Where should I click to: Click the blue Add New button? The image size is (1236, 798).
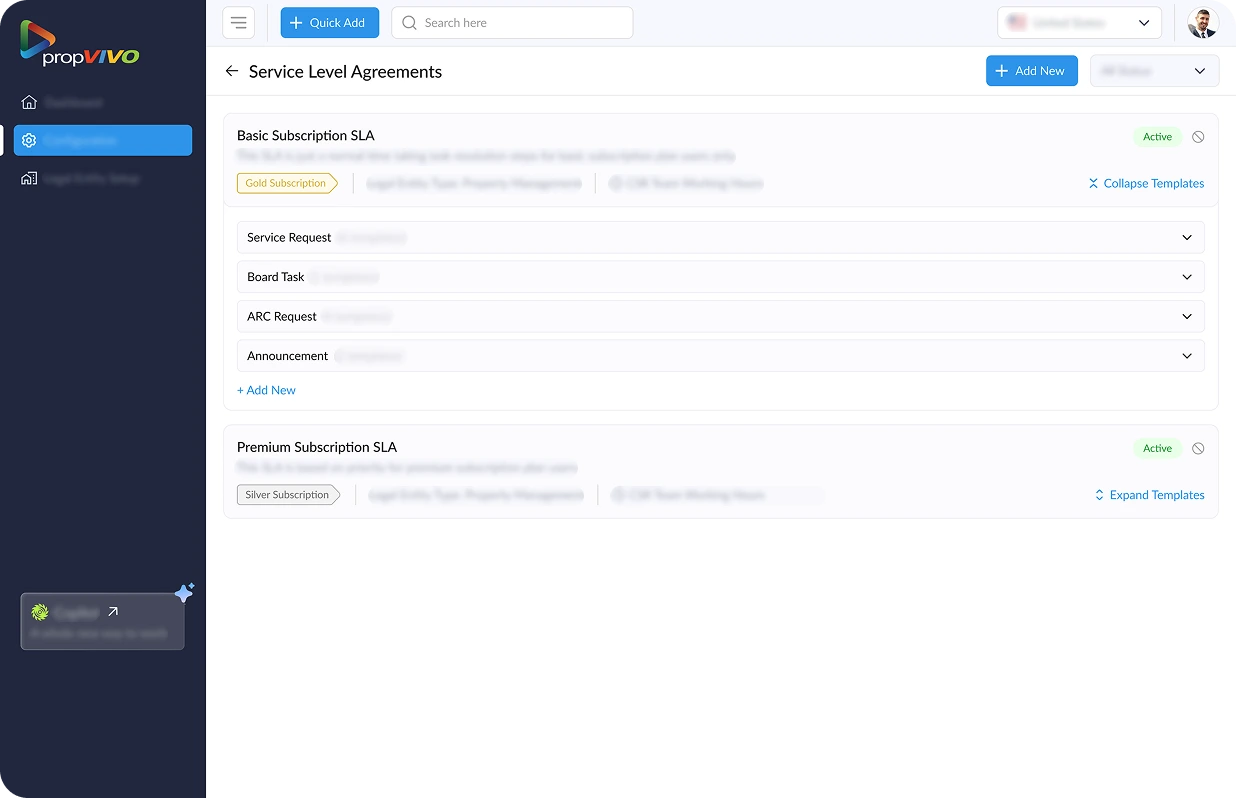(x=1031, y=71)
